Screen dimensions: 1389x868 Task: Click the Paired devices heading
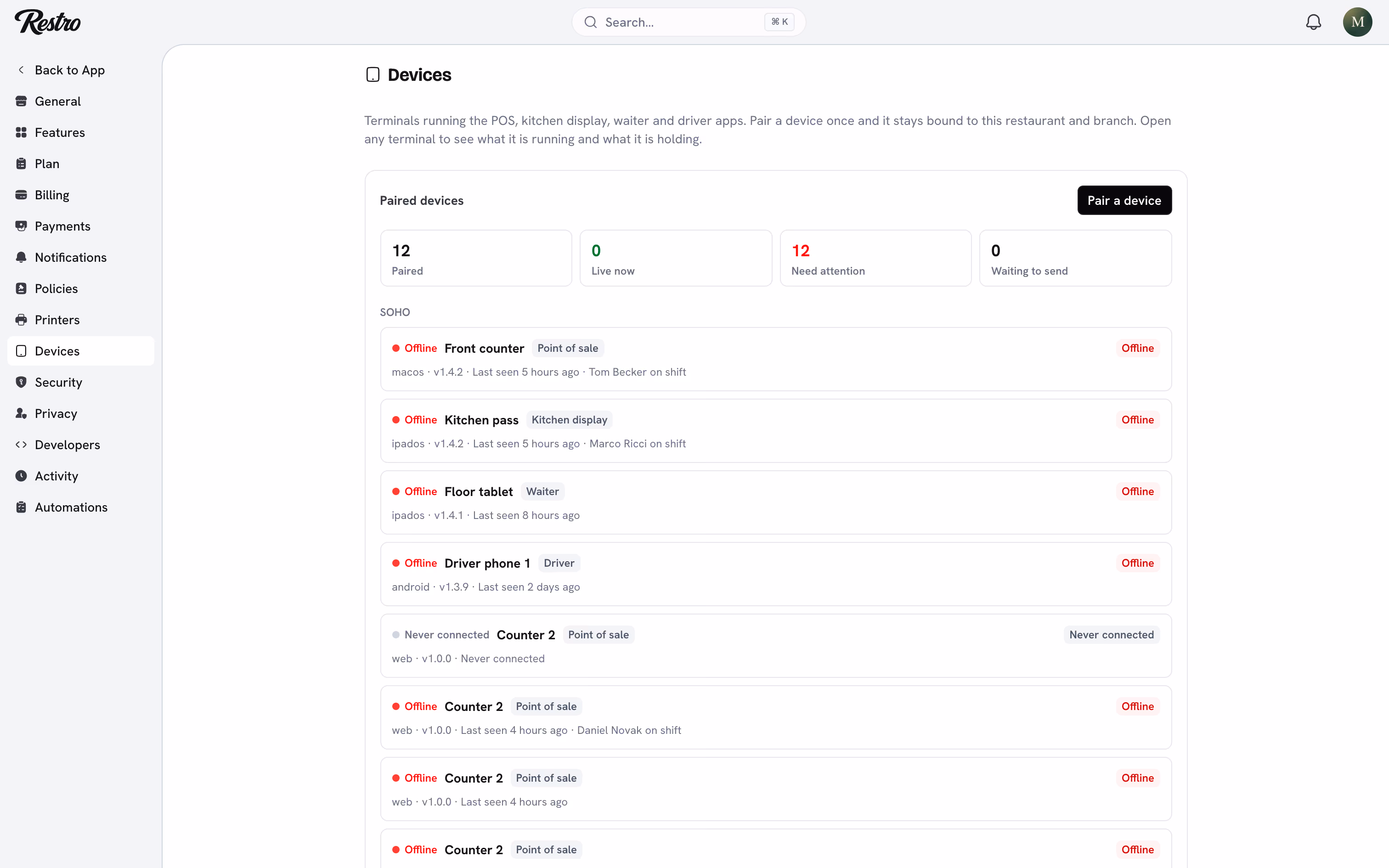422,200
